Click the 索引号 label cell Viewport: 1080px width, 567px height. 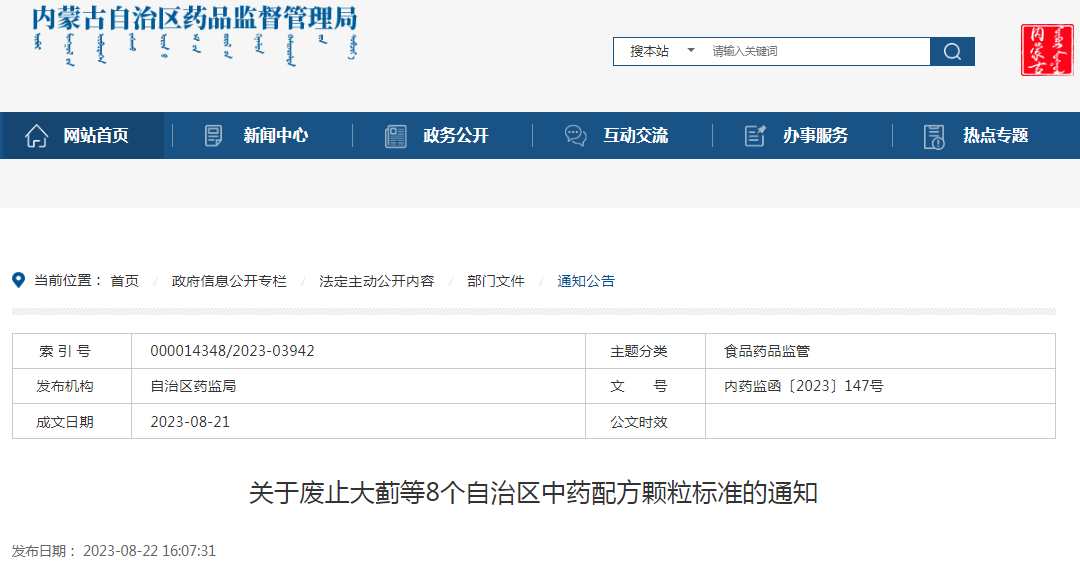[x=72, y=351]
